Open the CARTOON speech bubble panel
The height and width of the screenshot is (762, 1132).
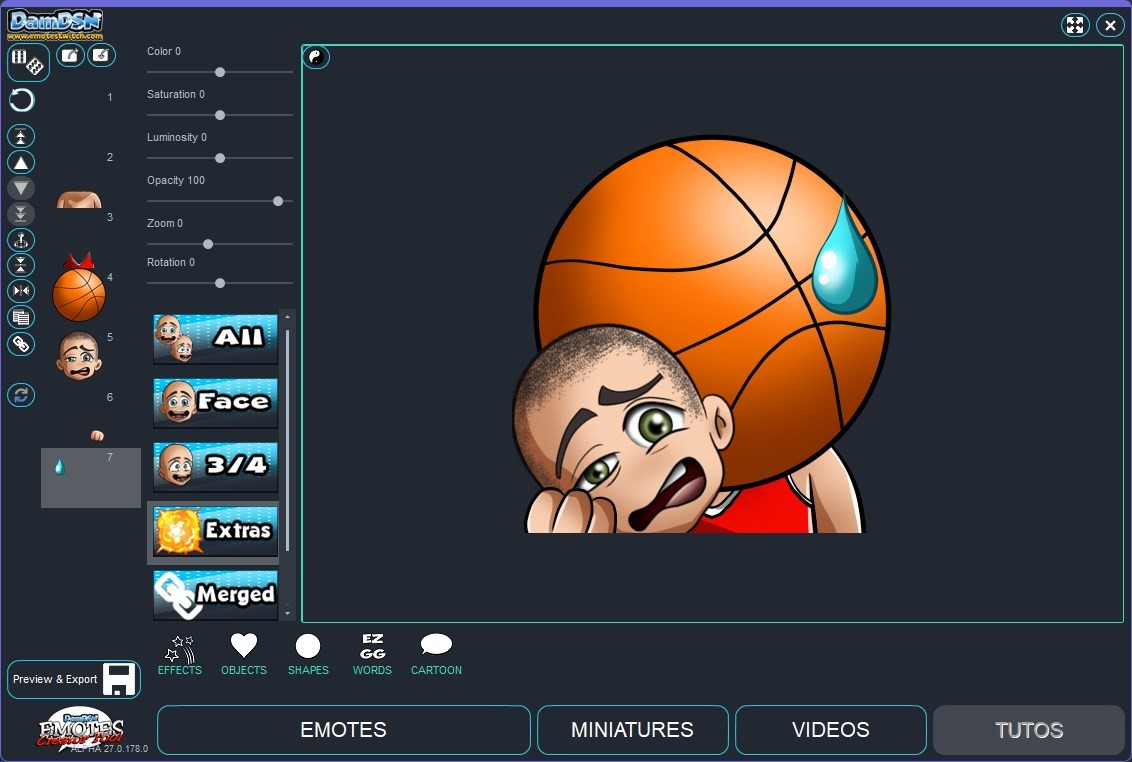click(x=436, y=653)
